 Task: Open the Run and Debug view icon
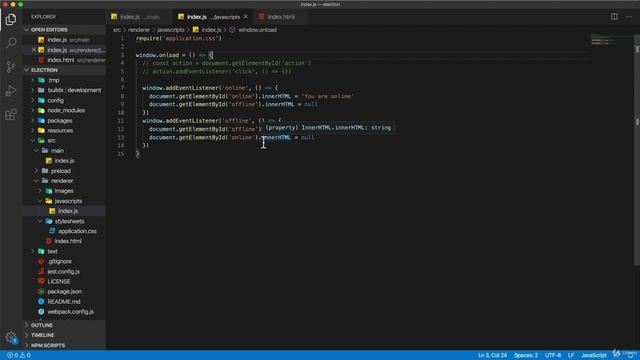click(11, 91)
